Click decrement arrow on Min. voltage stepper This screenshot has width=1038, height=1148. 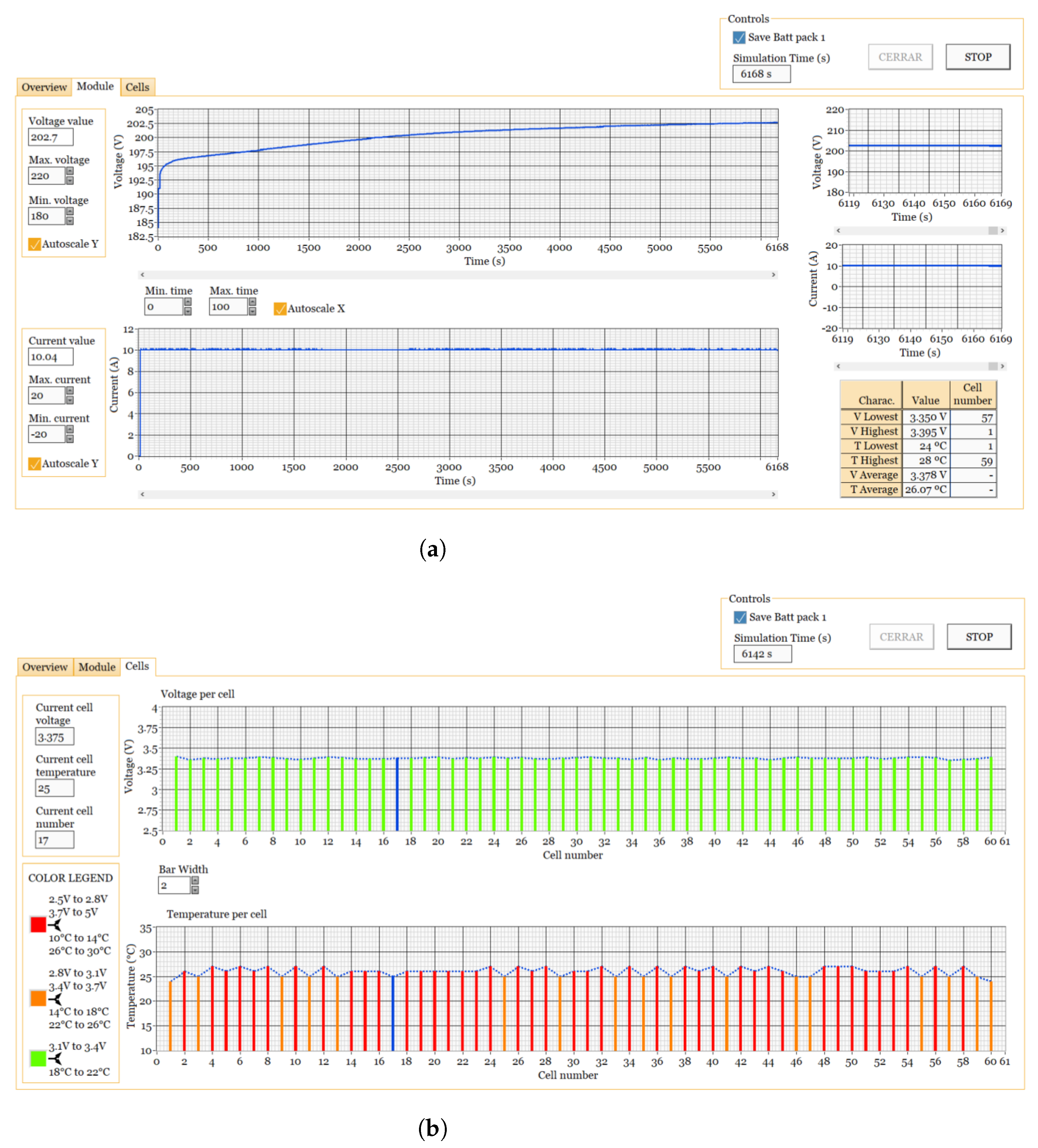(x=70, y=221)
